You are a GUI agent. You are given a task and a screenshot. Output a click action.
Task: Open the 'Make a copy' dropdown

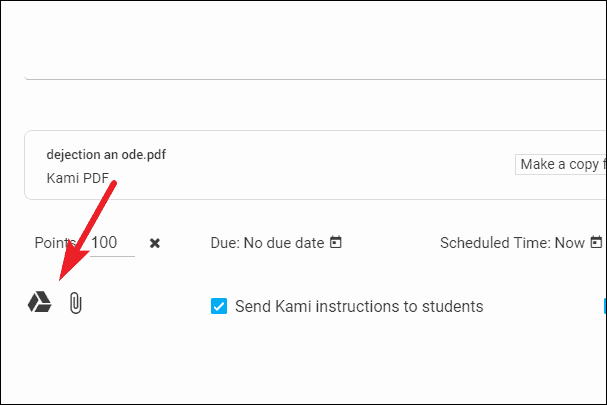click(x=560, y=164)
